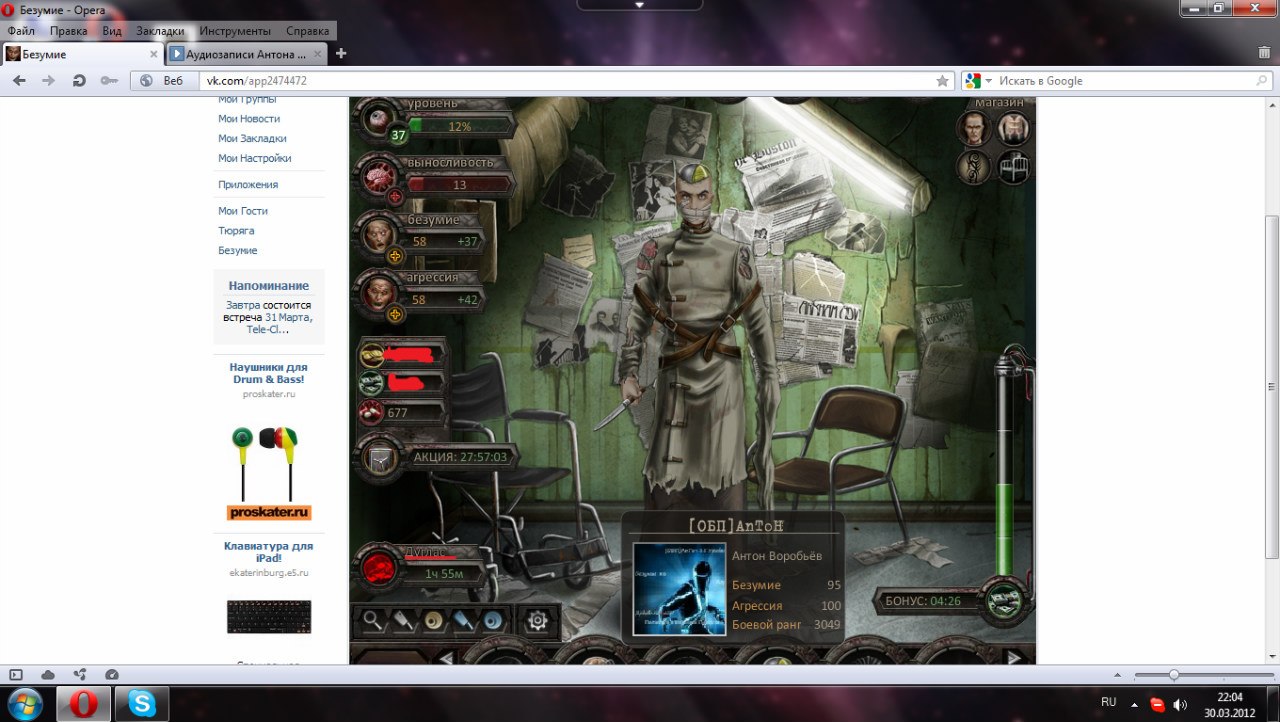Click the green cash currency icon

tap(372, 383)
